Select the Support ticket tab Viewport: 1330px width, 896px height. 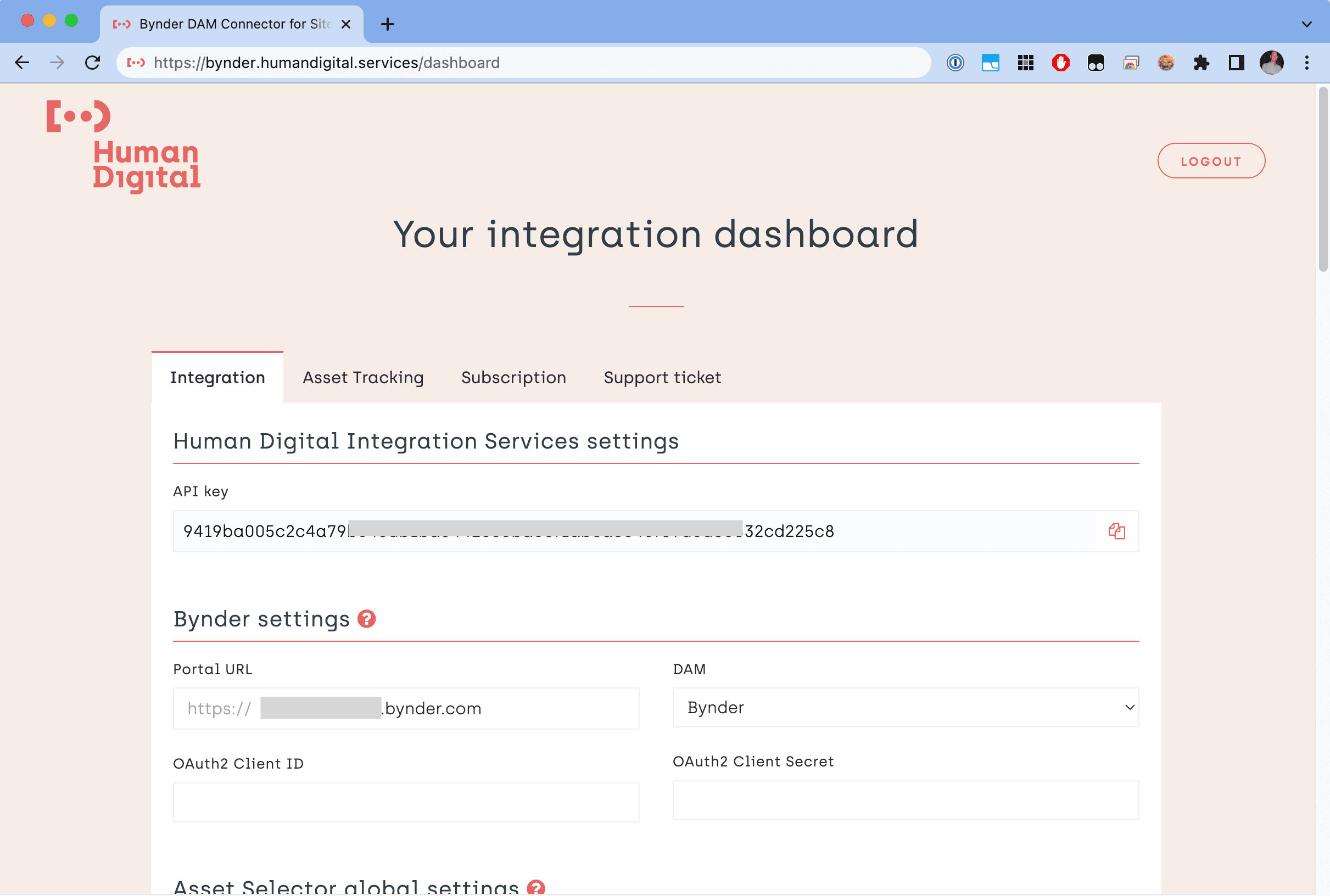[662, 378]
